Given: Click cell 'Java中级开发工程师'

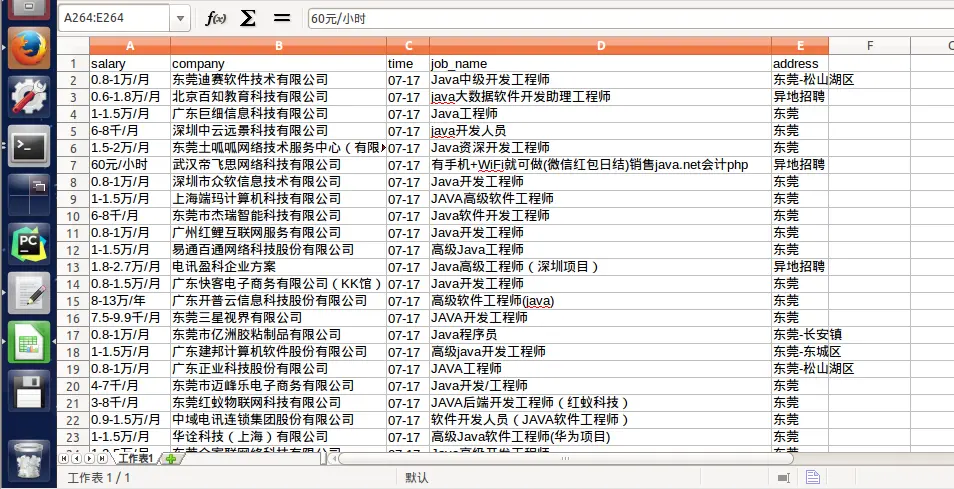Looking at the screenshot, I should point(601,80).
